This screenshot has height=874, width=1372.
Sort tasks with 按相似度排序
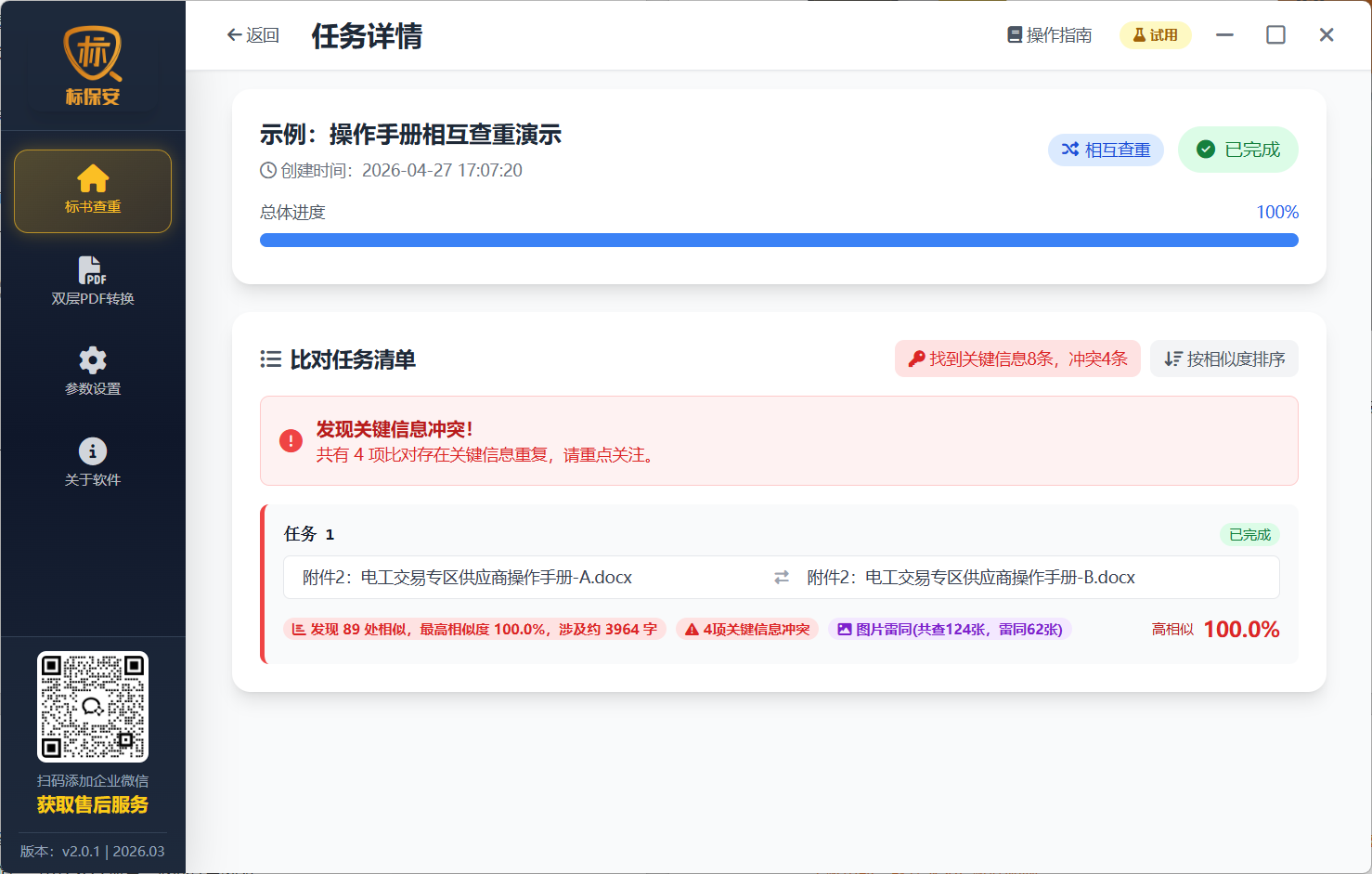coord(1224,359)
